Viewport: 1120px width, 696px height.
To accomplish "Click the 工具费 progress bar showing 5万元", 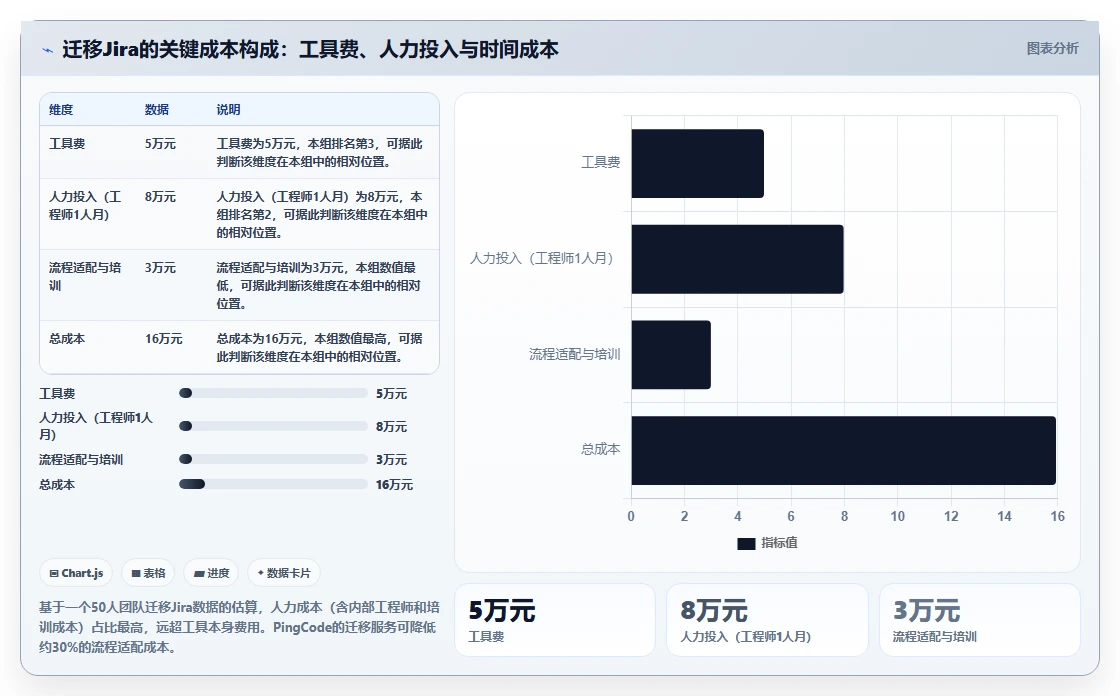I will tap(273, 393).
